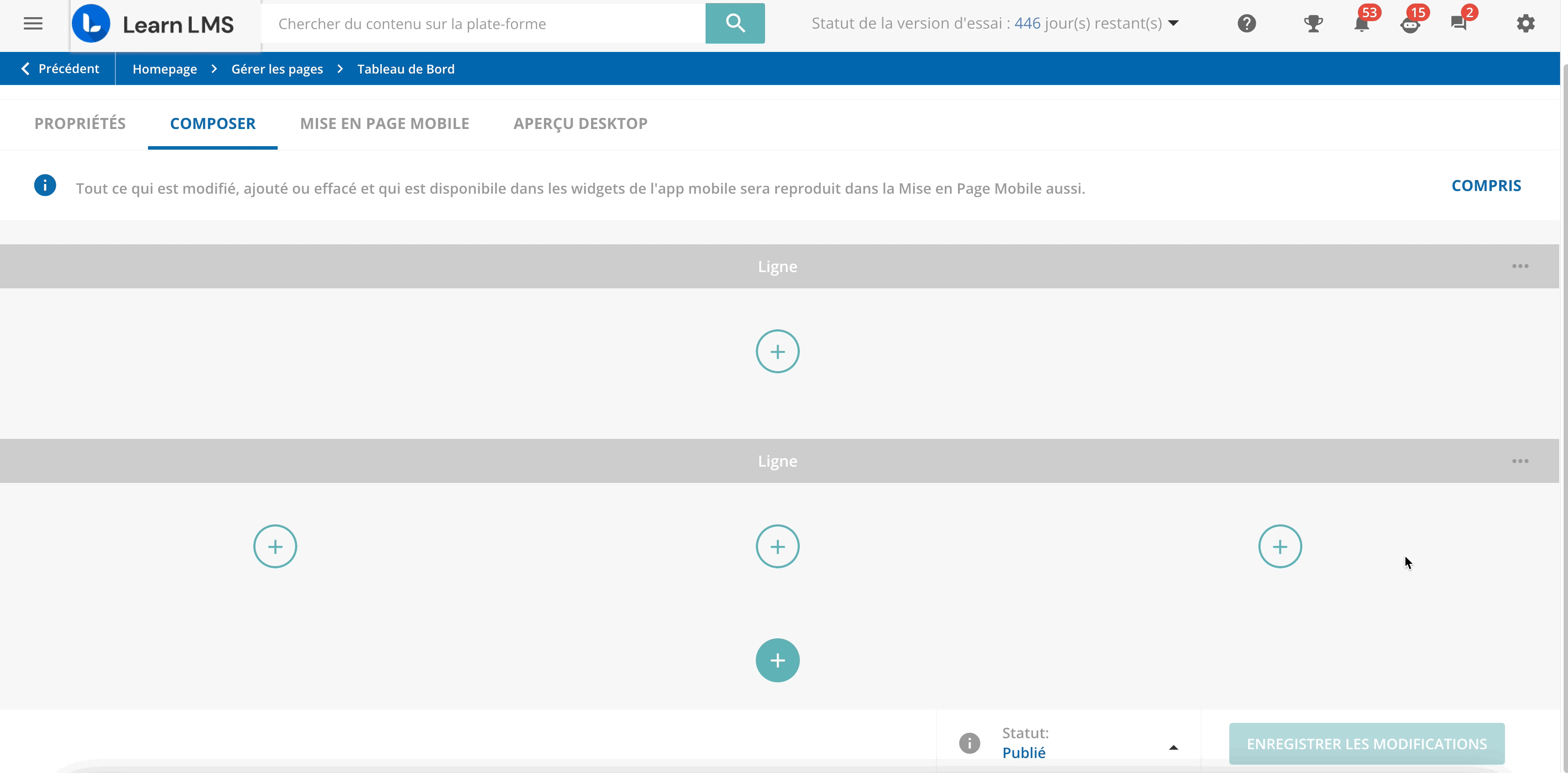Open the trophy gamification icon
1568x773 pixels.
[1313, 24]
